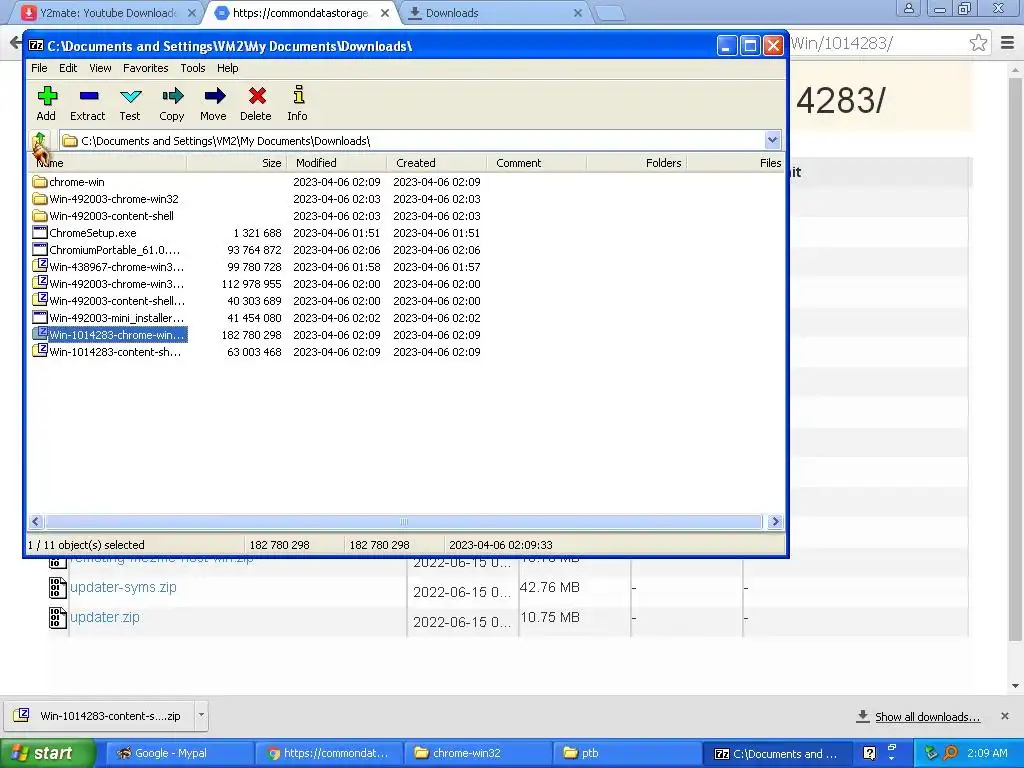Sort by Size column header

236,163
